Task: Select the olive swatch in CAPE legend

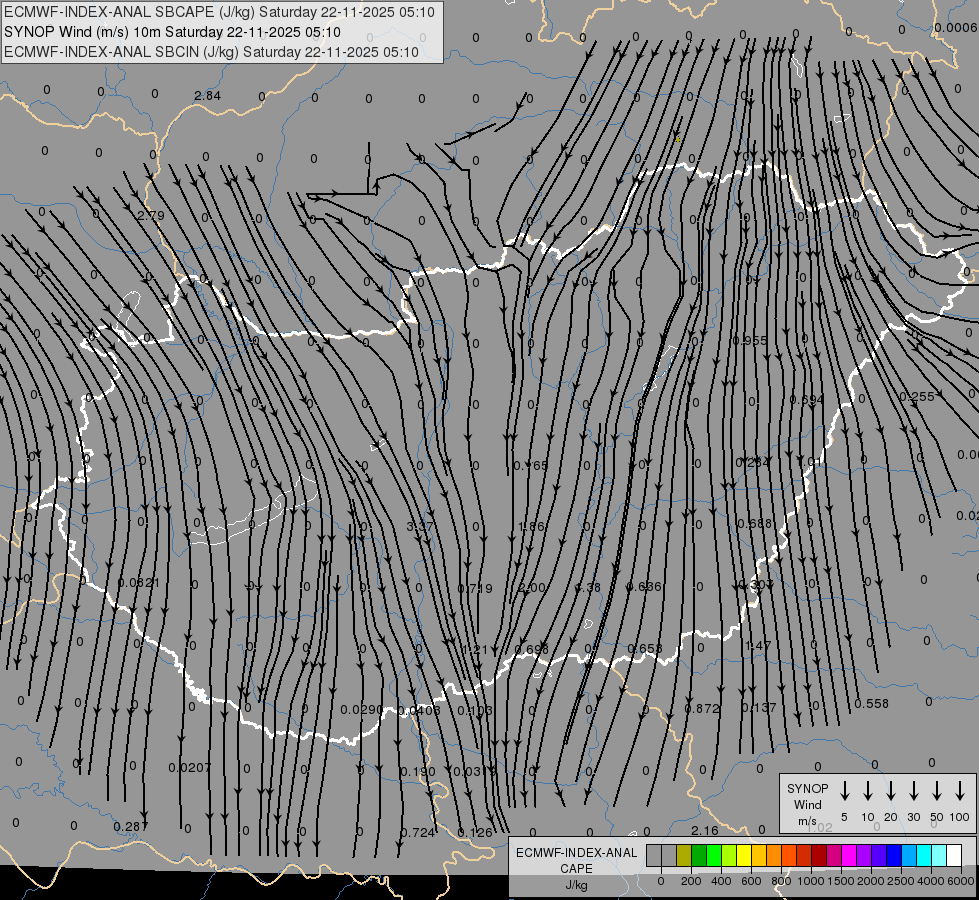Action: [x=684, y=855]
